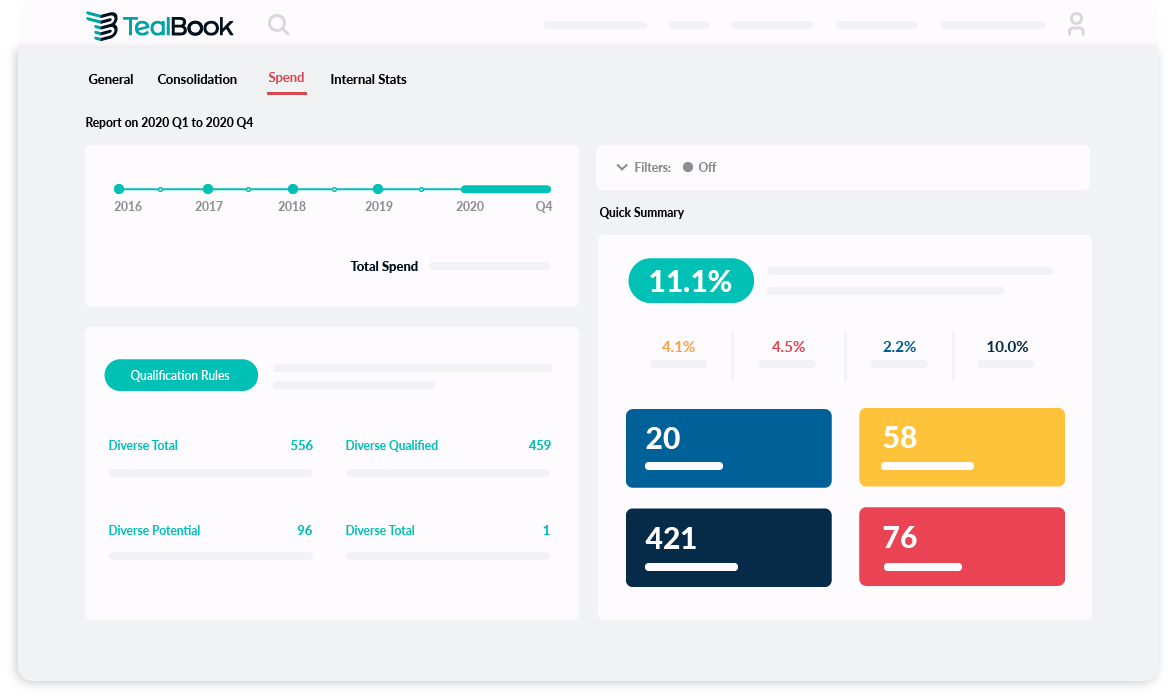The height and width of the screenshot is (698, 1172).
Task: Open the search using the magnifying glass icon
Action: coord(278,24)
